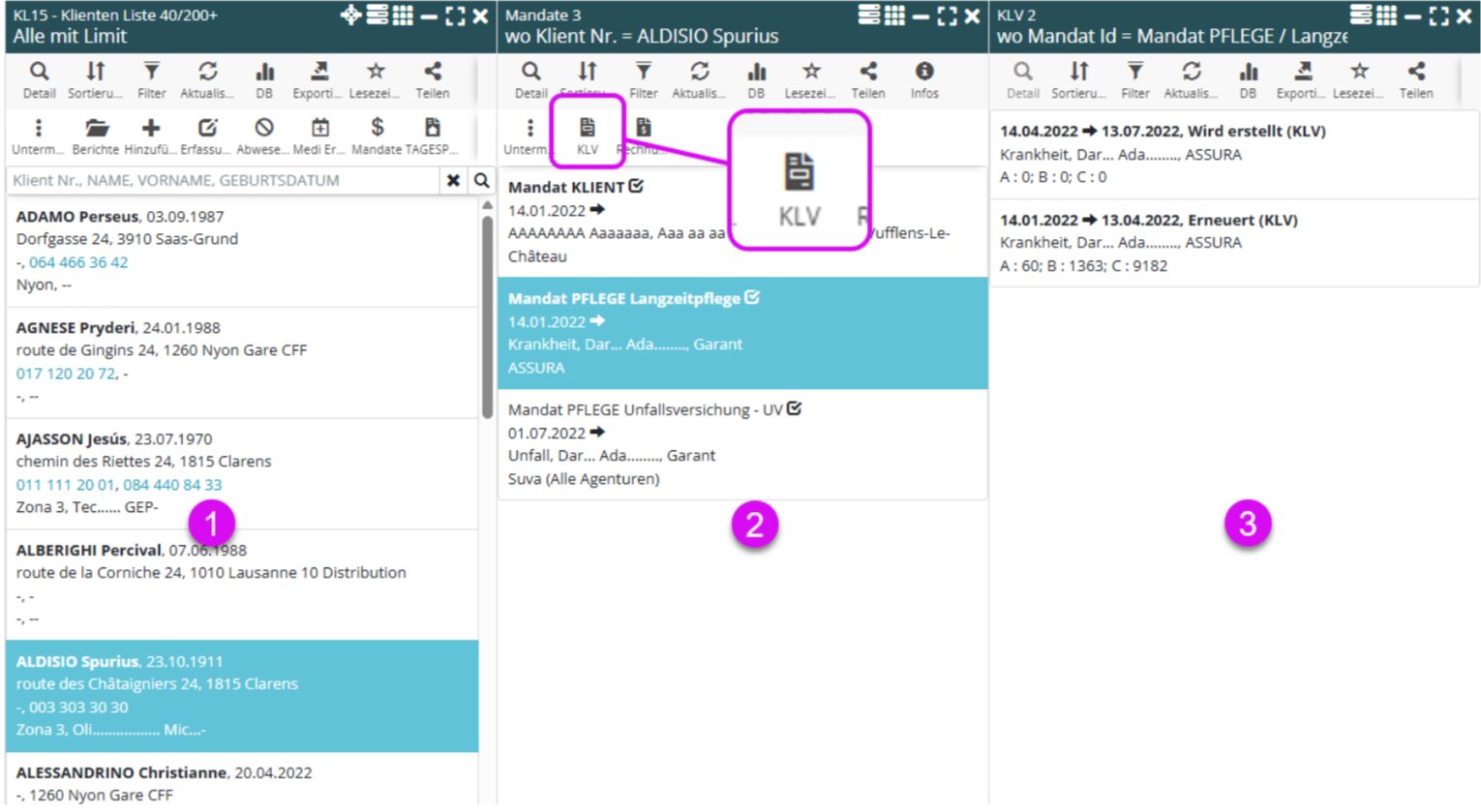Click Filter in the Klienten Liste panel

(151, 78)
